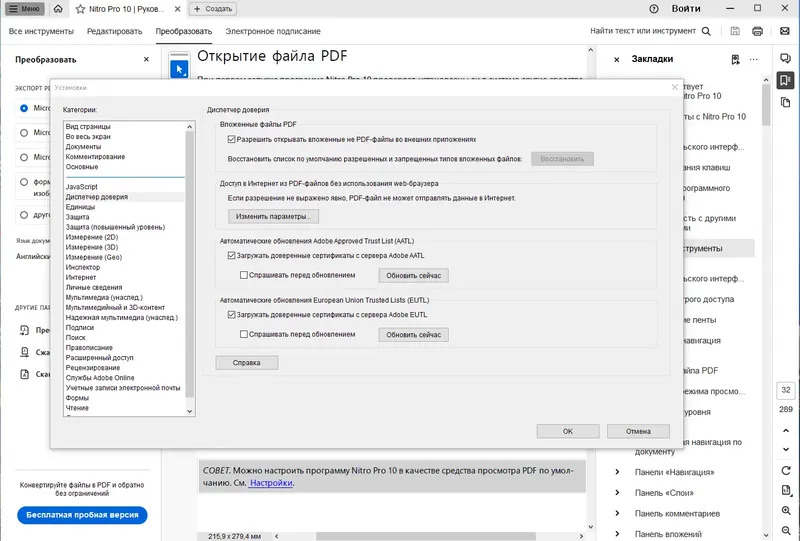Open the Настройки hyperlink

[x=271, y=483]
